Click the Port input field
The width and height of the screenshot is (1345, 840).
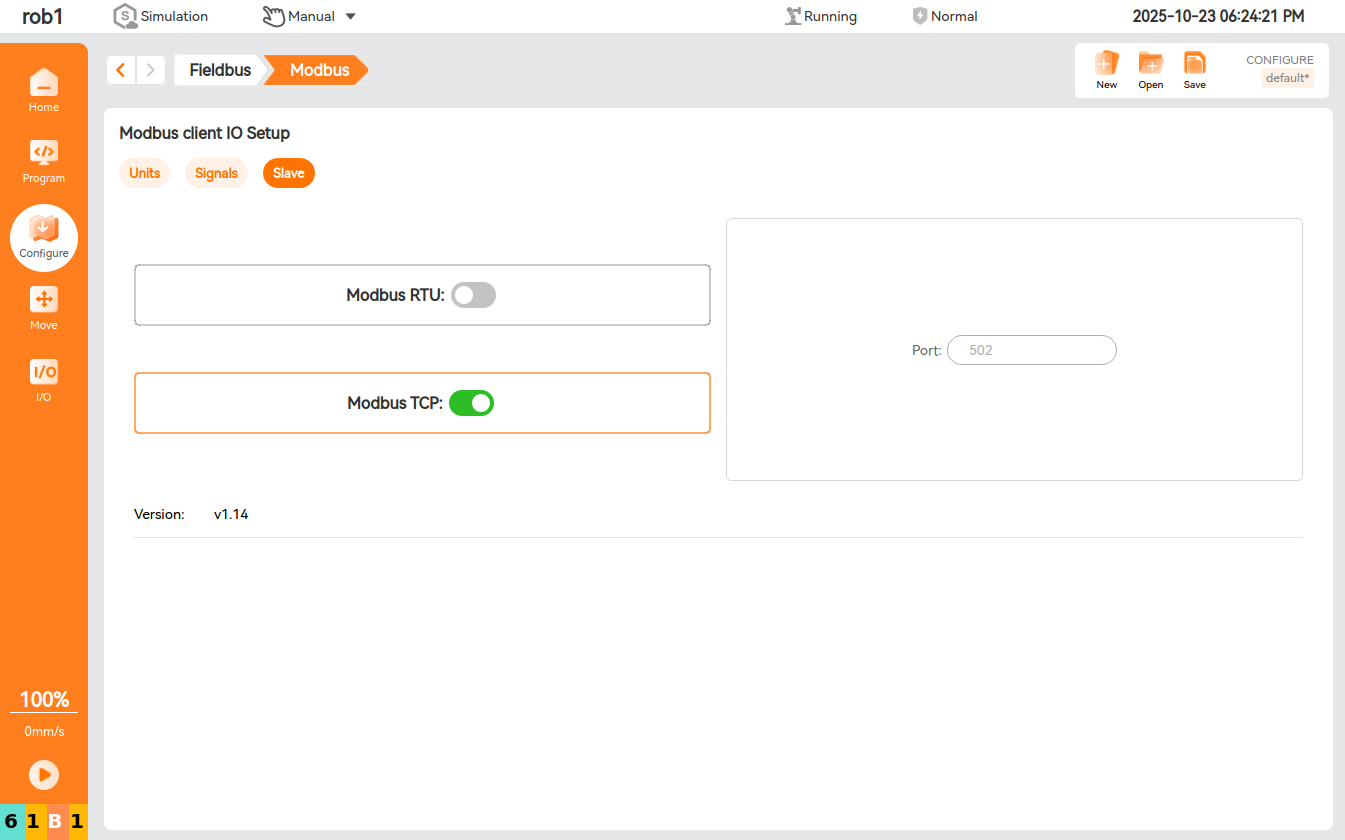[x=1031, y=350]
